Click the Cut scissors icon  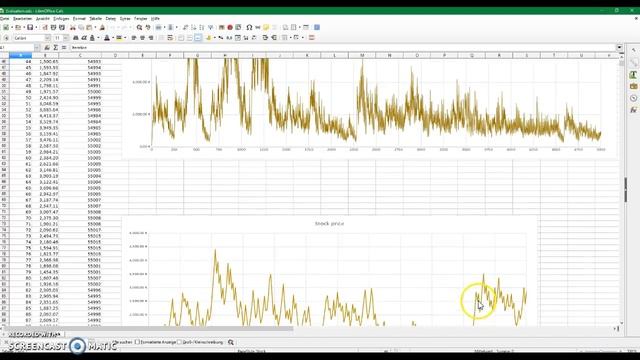[x=73, y=27]
